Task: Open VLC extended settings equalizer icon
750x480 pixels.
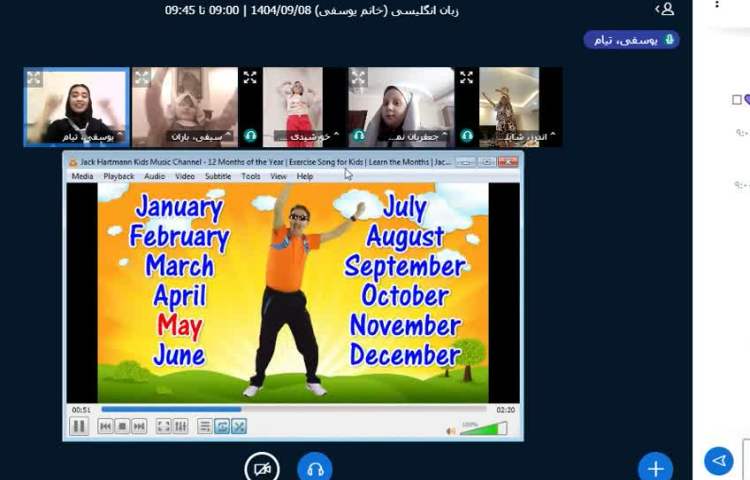Action: point(181,427)
